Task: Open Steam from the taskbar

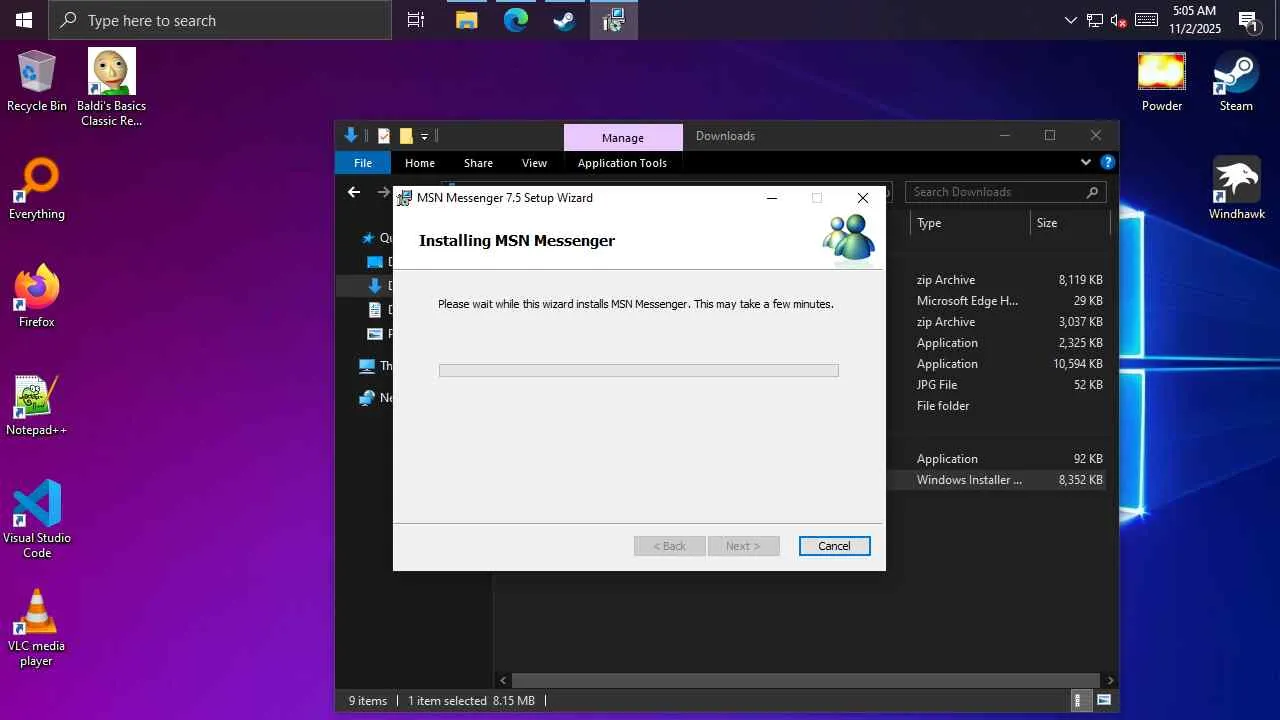Action: (x=564, y=20)
